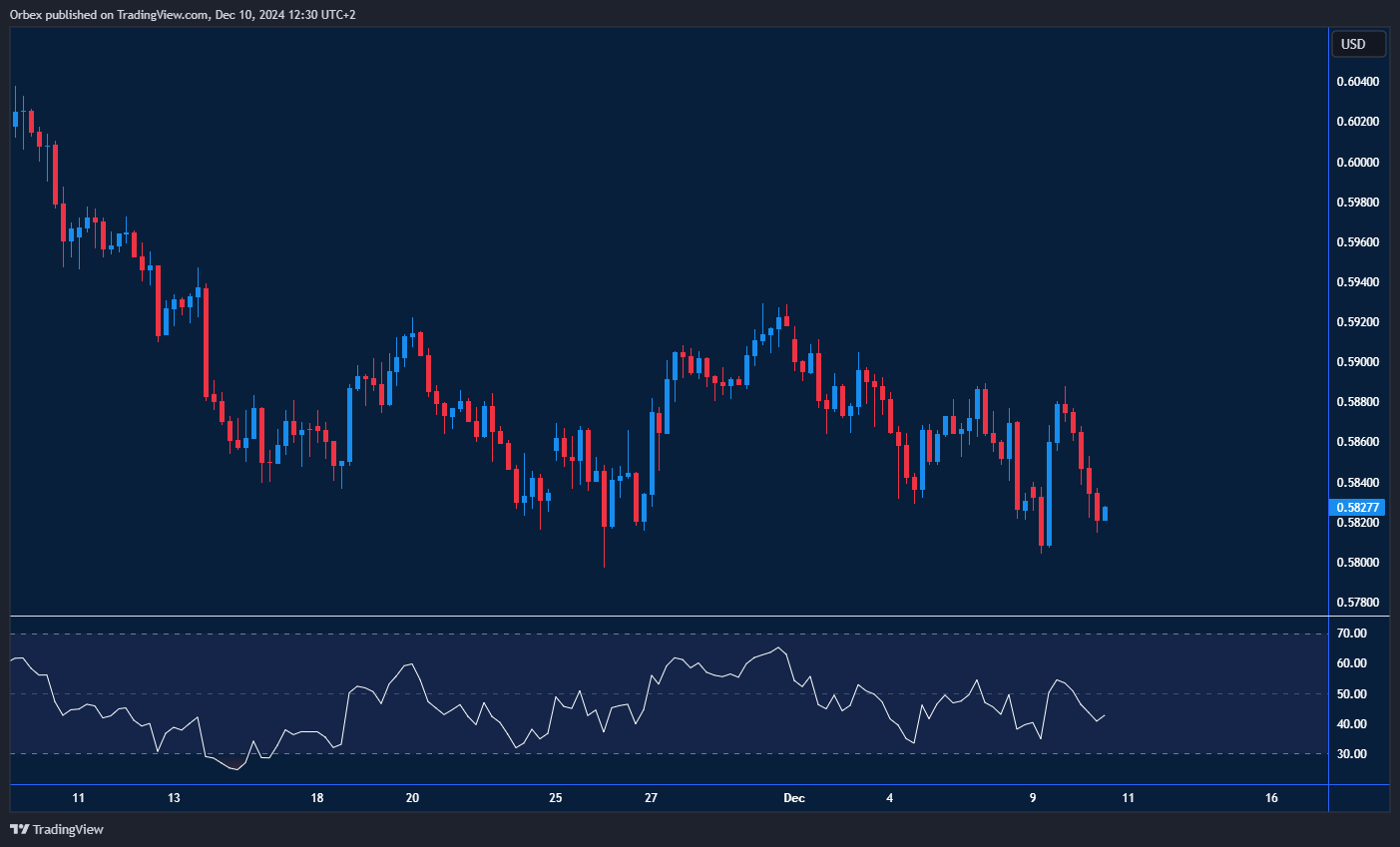Click the 0.57800 price axis label
Image resolution: width=1400 pixels, height=847 pixels.
click(x=1357, y=603)
